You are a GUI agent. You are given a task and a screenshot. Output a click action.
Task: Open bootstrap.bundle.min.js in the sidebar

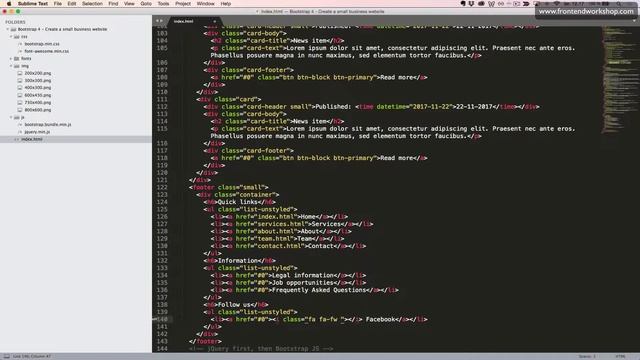click(48, 124)
